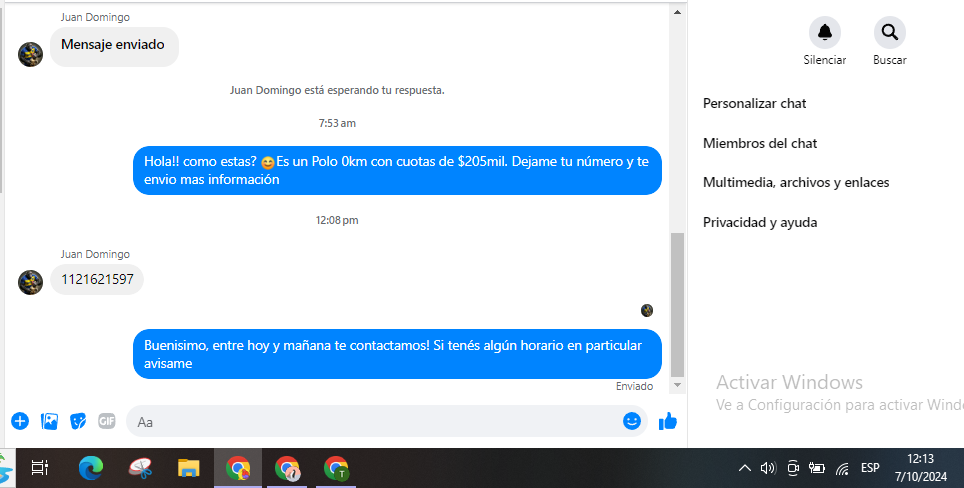
Task: Click the chat scrollbar up arrow
Action: click(x=678, y=12)
